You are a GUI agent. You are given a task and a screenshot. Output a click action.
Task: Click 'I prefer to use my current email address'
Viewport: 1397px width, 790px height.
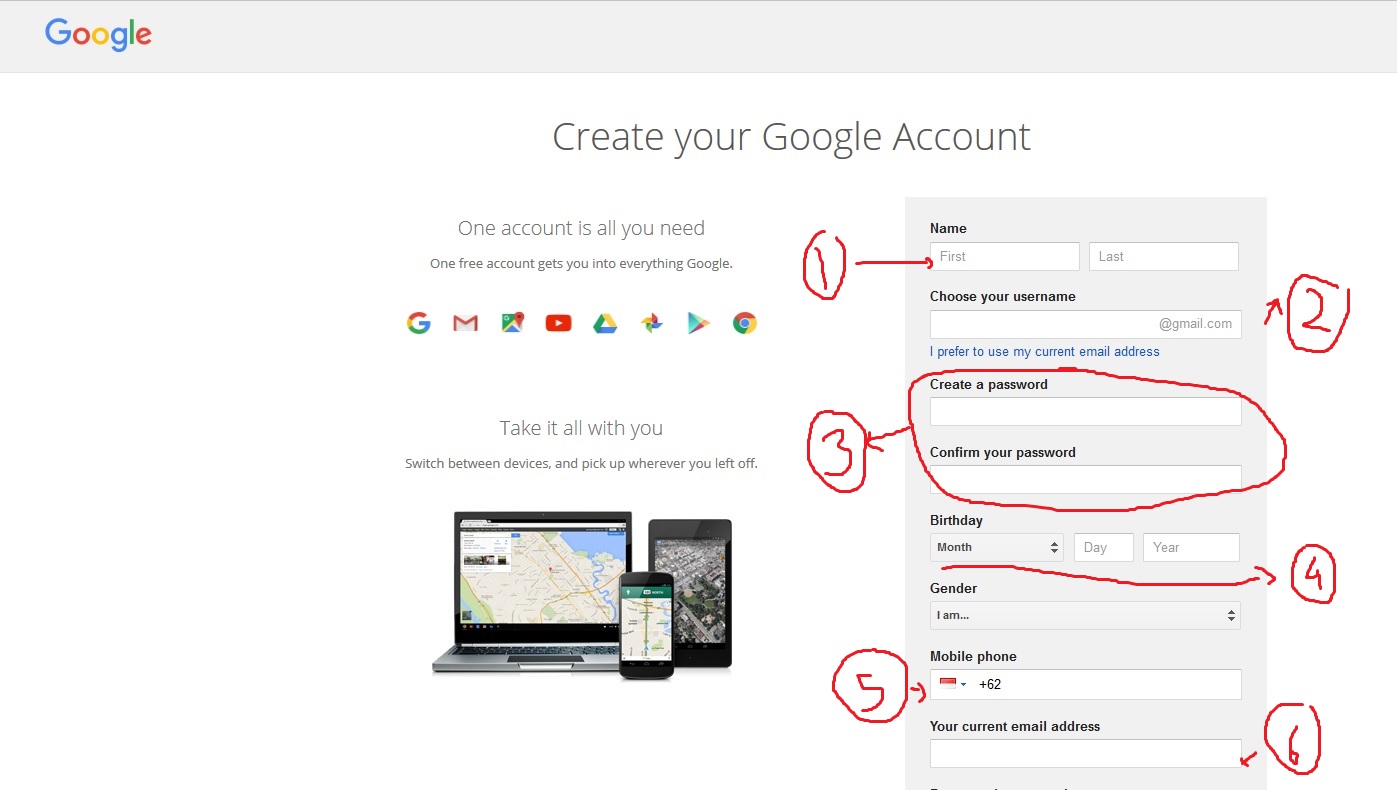(x=1045, y=352)
